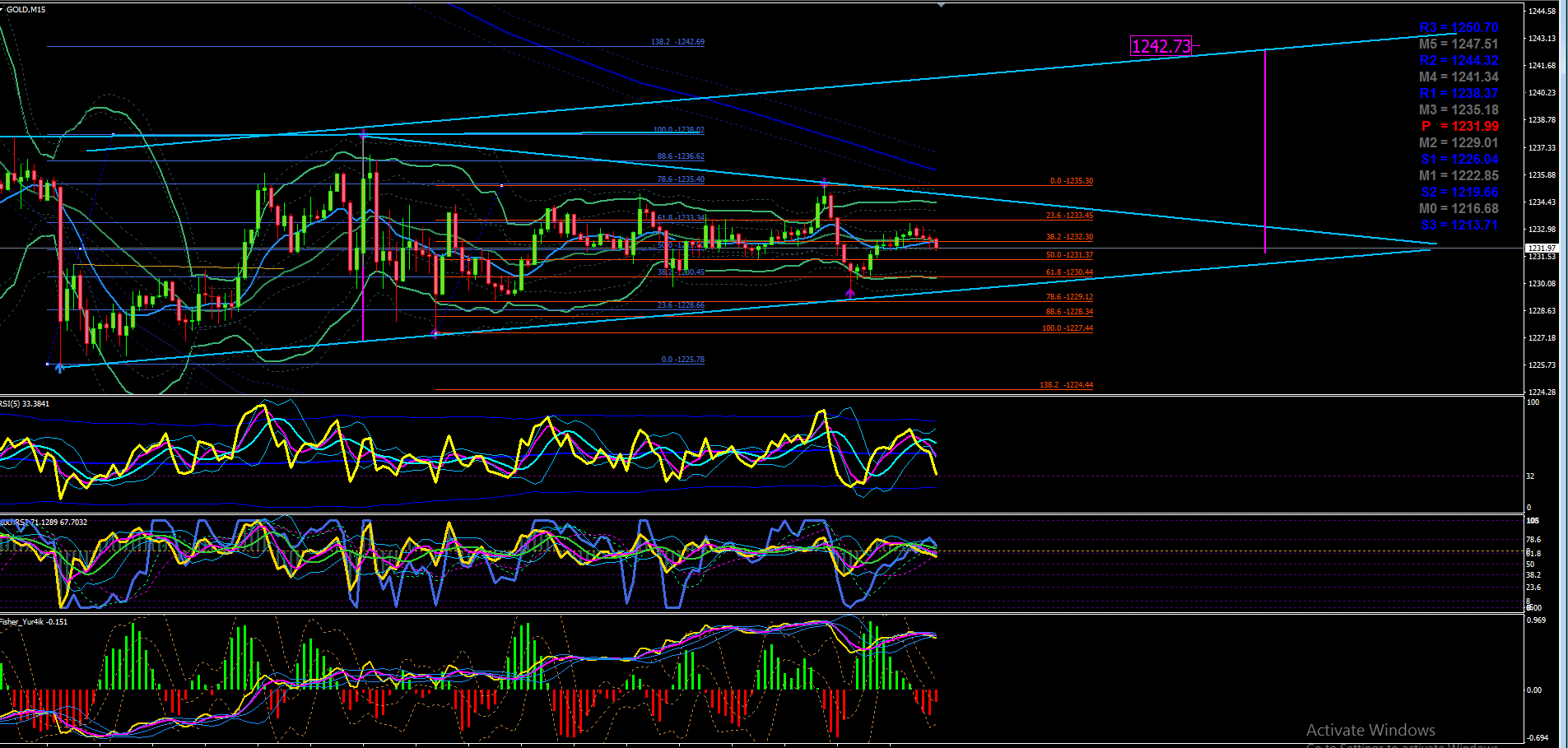
Task: Click price axis value 1240.23
Action: [1542, 92]
